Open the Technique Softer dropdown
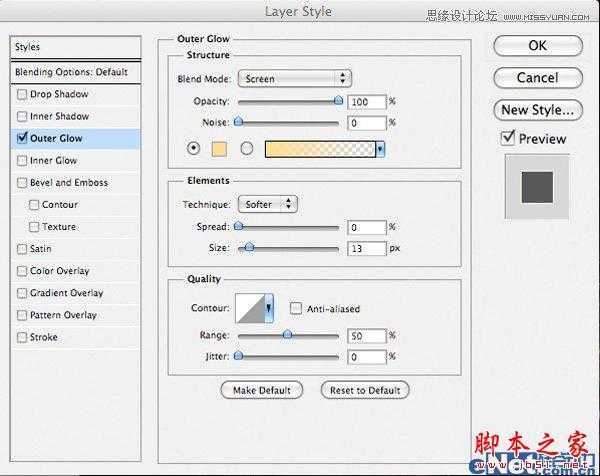Screen dimensions: 600x476 267,204
